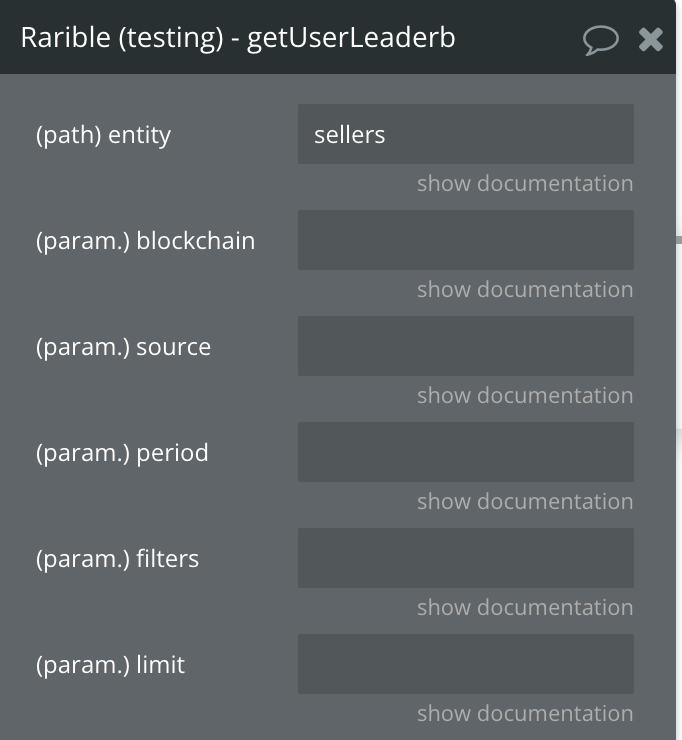Click the panel title 'Rarible (testing) - getUserLeaderb'
The width and height of the screenshot is (682, 740).
pyautogui.click(x=238, y=38)
